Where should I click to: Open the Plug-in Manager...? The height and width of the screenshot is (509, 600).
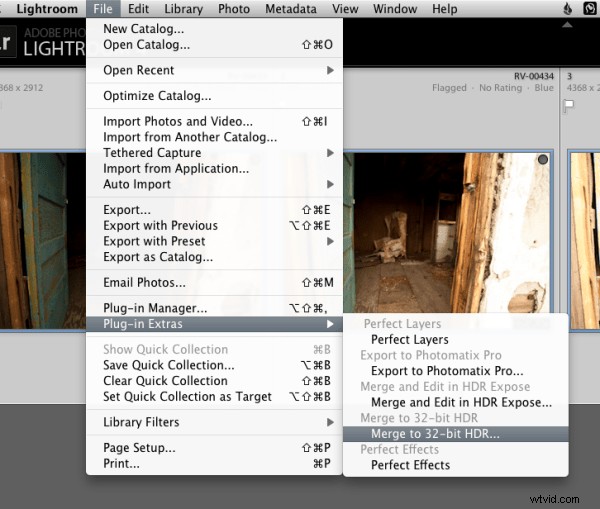click(214, 308)
